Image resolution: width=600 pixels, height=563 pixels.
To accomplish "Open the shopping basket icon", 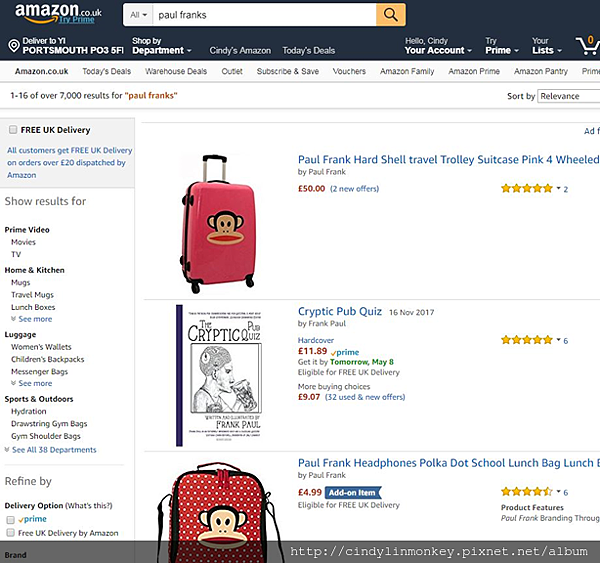I will 587,46.
